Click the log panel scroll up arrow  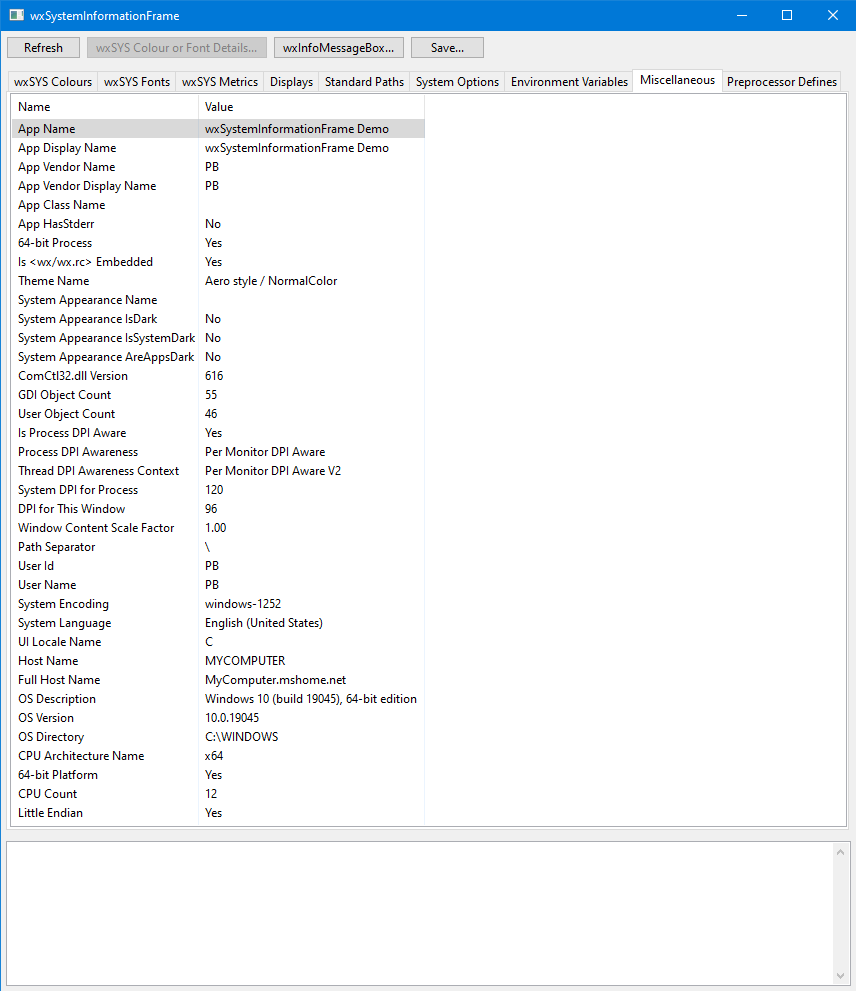(x=840, y=853)
